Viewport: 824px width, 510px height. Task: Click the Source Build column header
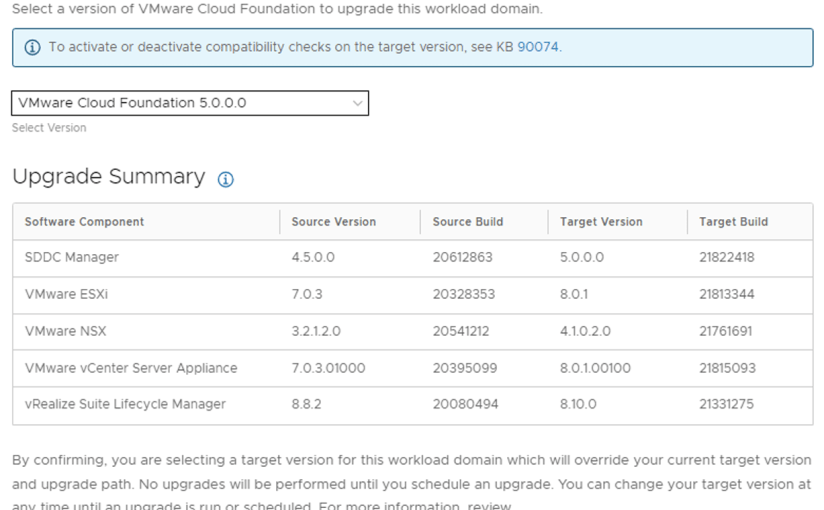[467, 222]
